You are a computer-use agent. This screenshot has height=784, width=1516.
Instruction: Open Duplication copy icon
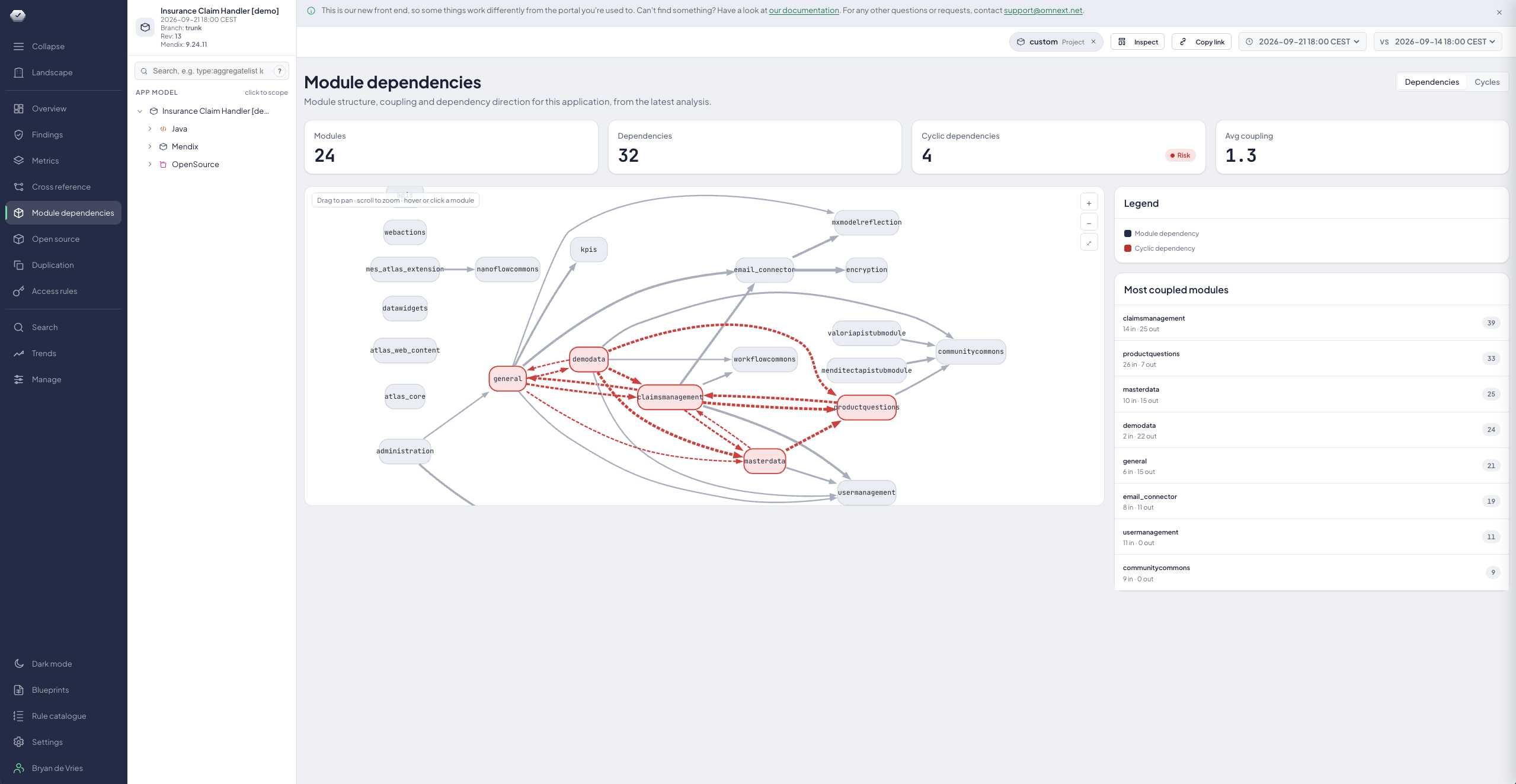(19, 265)
